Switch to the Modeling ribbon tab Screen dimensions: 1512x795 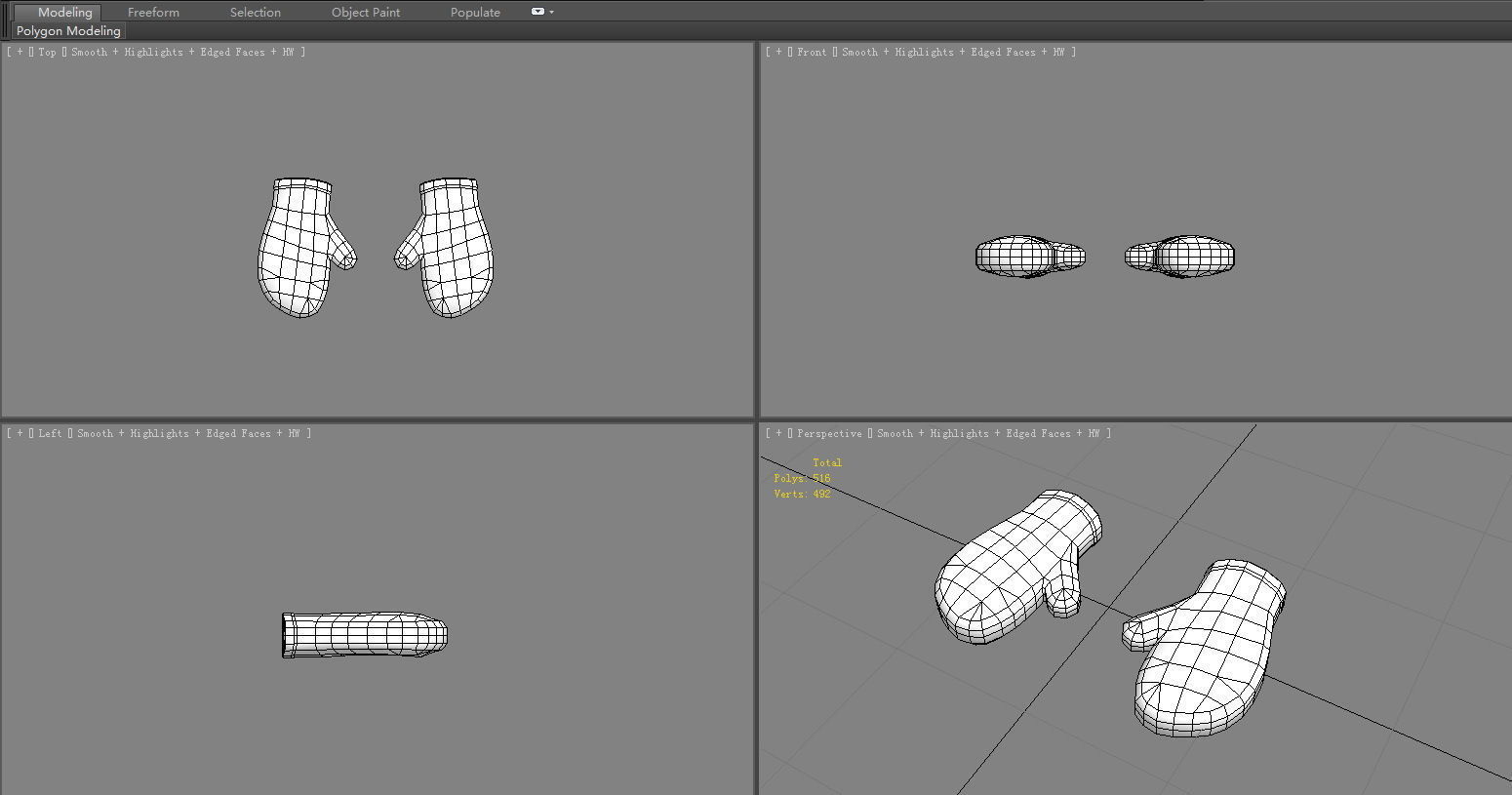(x=57, y=12)
